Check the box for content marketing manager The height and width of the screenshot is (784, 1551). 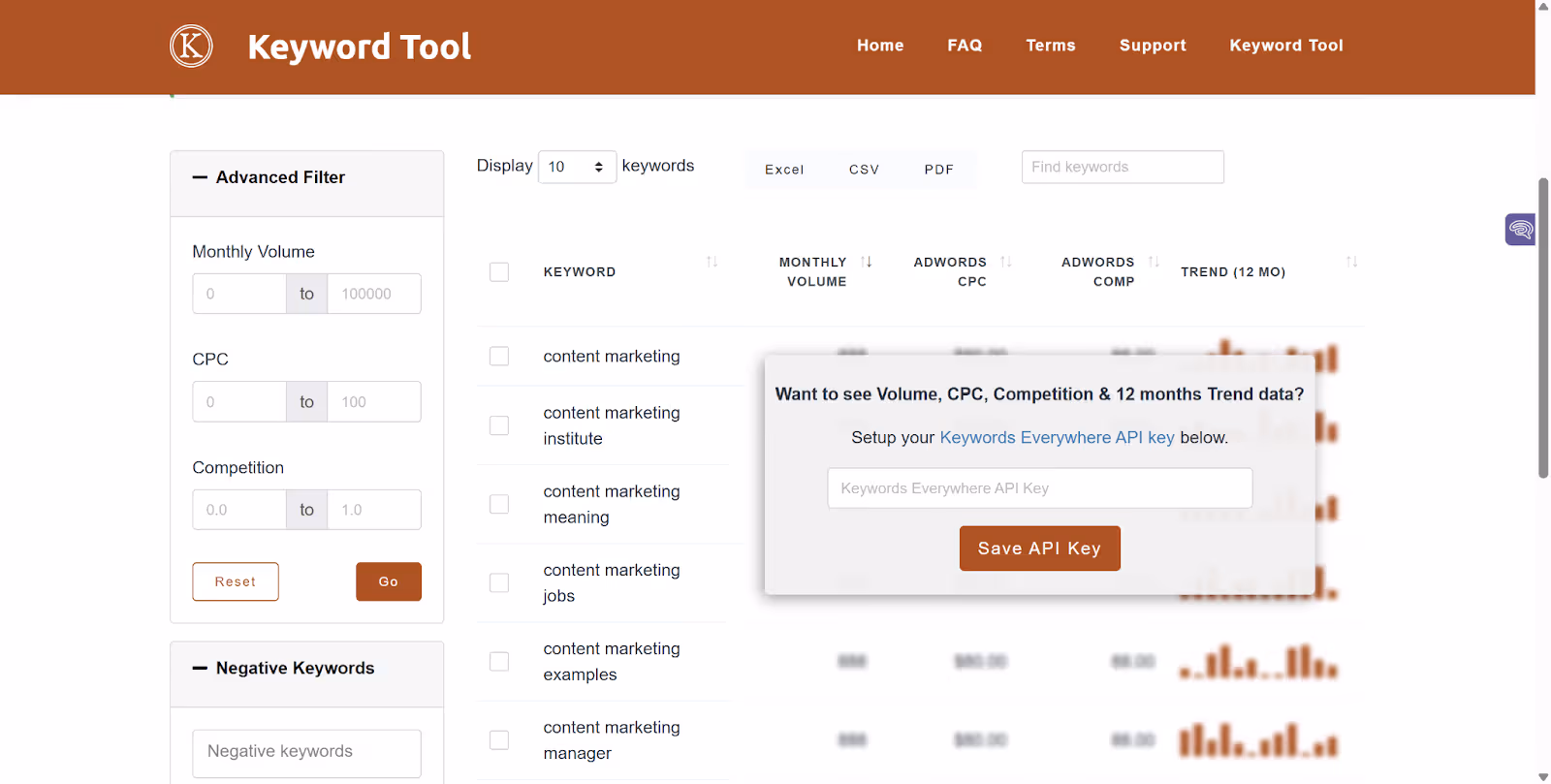point(499,740)
